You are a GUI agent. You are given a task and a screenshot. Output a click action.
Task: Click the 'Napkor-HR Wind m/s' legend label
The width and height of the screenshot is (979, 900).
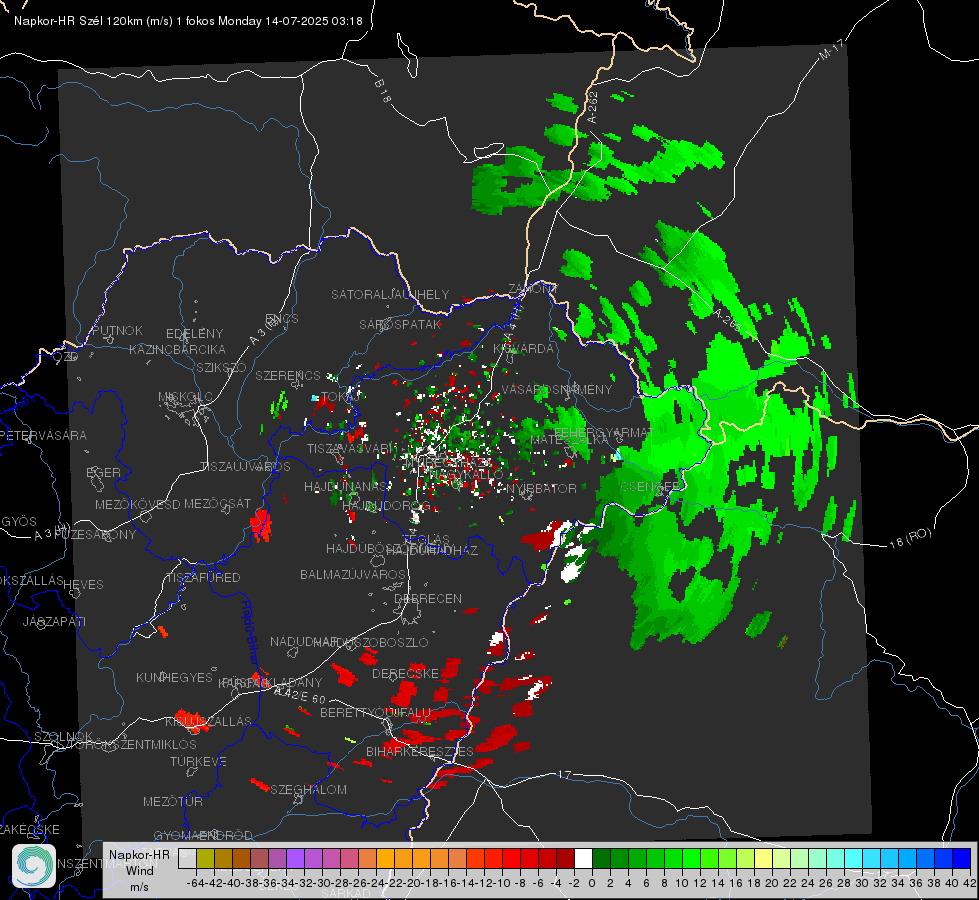pos(139,870)
